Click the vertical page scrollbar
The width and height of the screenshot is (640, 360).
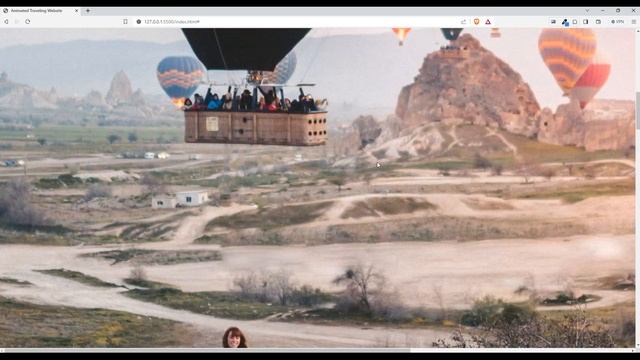(638, 111)
